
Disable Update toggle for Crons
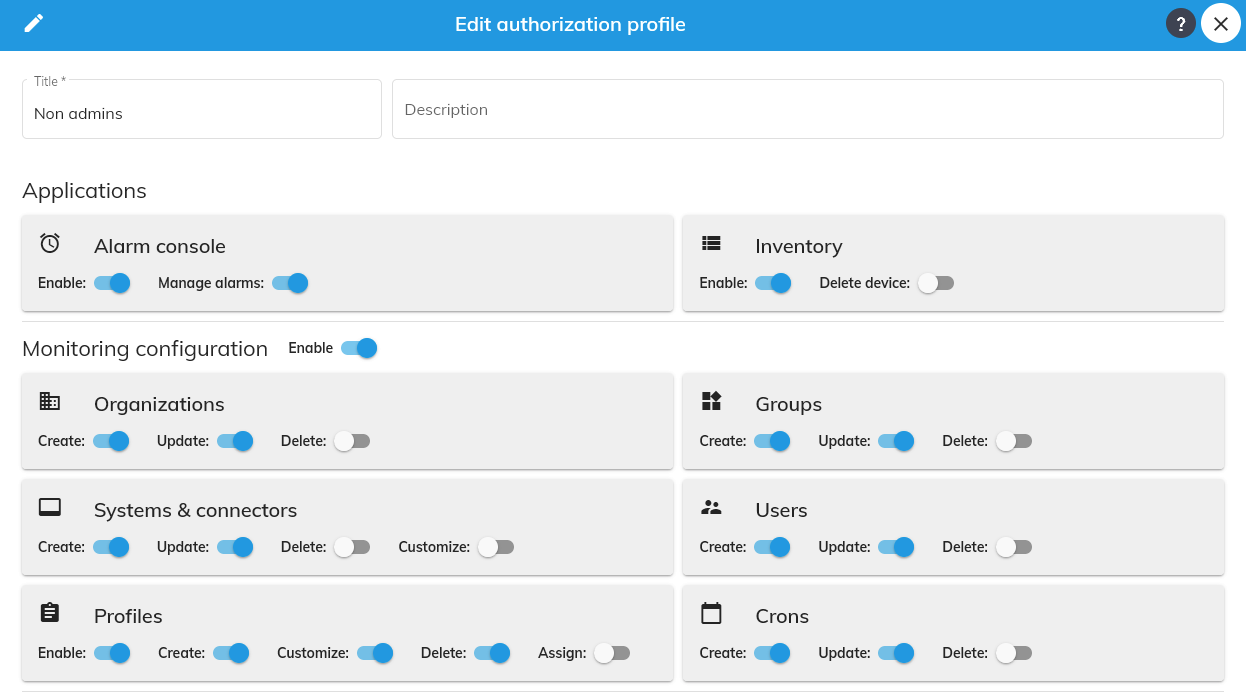pos(896,653)
